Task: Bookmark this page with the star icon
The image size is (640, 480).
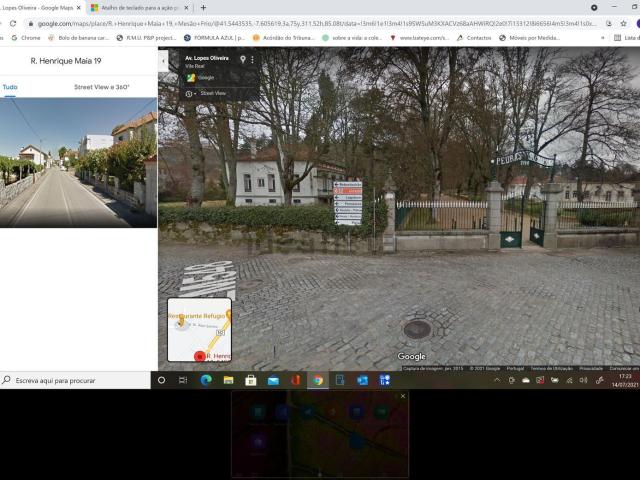Action: click(624, 24)
